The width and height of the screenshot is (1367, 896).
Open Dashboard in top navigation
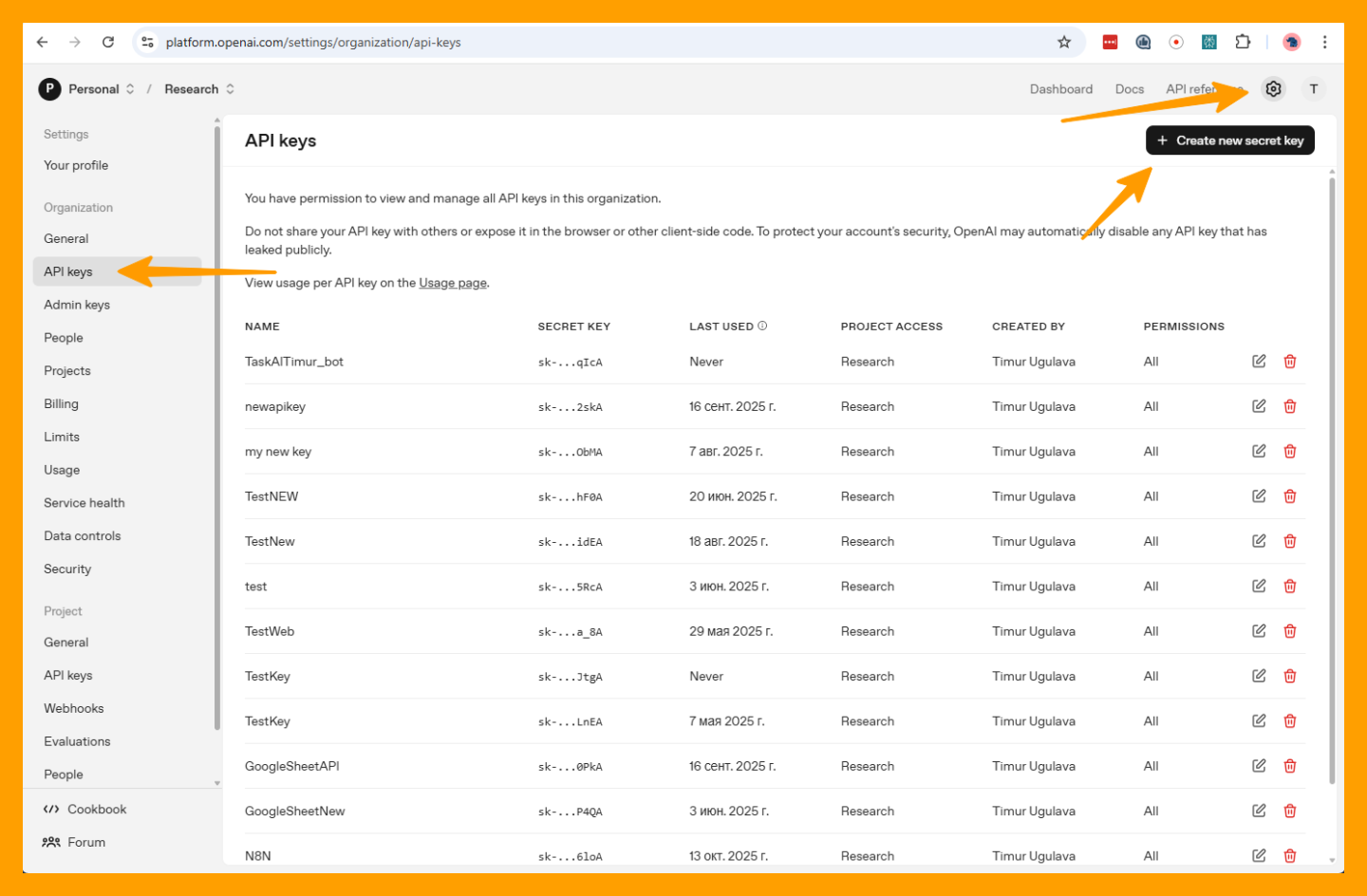point(1060,89)
